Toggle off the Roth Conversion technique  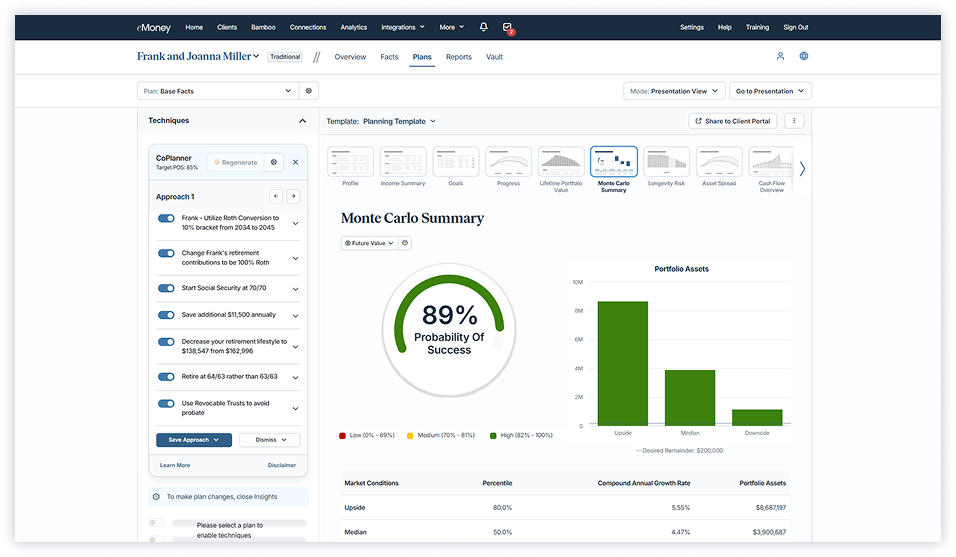[166, 218]
